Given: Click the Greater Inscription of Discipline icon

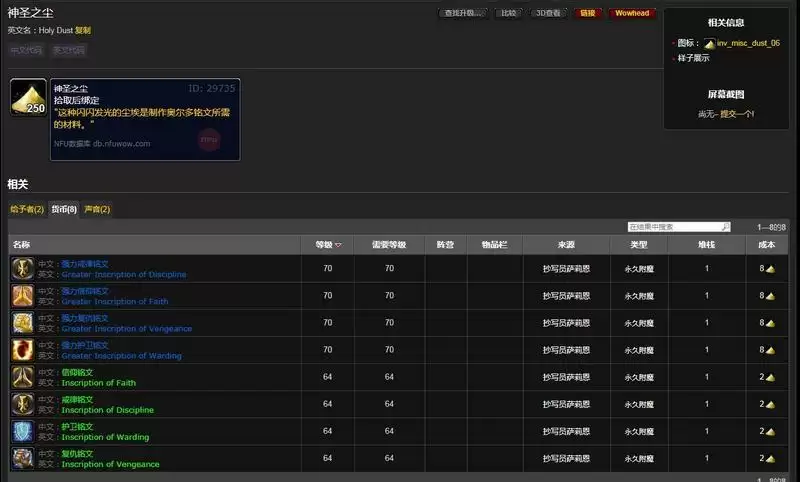Looking at the screenshot, I should pyautogui.click(x=23, y=269).
